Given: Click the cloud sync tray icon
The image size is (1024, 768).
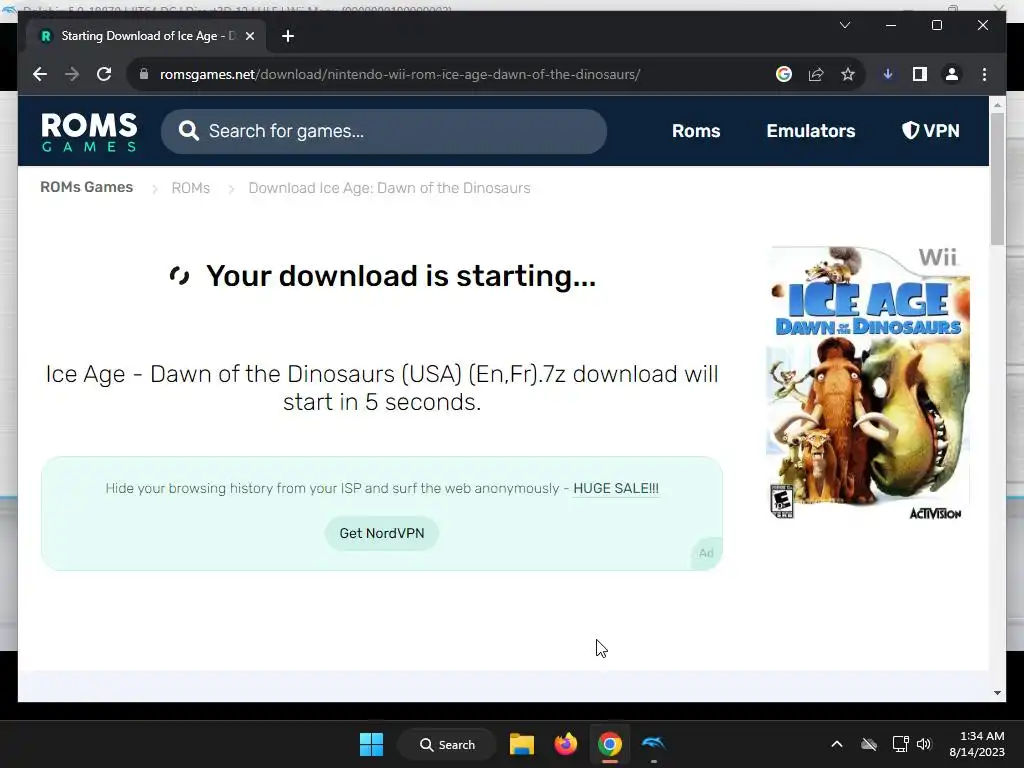Looking at the screenshot, I should pos(869,744).
